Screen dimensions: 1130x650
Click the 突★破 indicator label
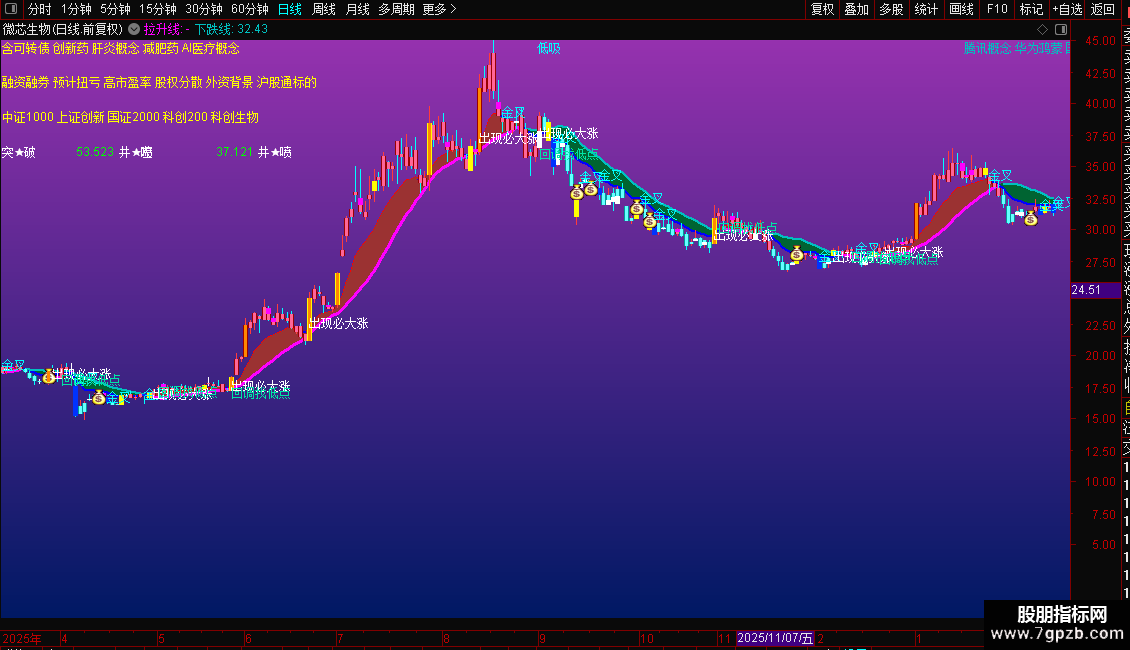pos(19,152)
